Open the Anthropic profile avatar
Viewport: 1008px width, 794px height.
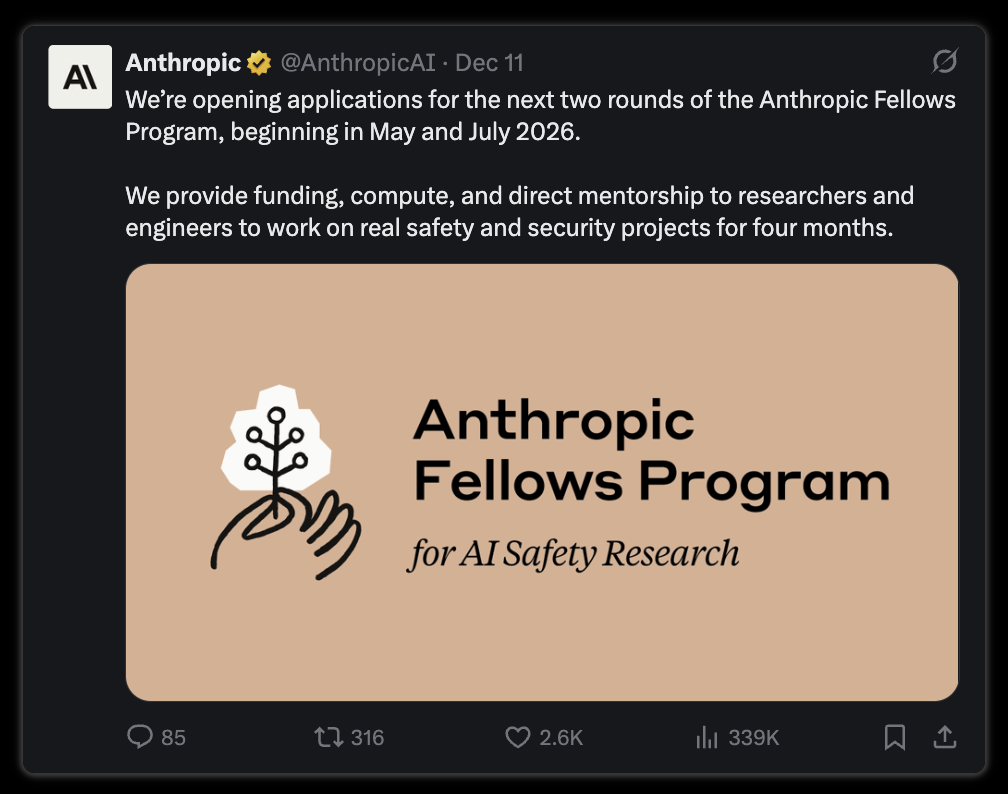point(80,77)
